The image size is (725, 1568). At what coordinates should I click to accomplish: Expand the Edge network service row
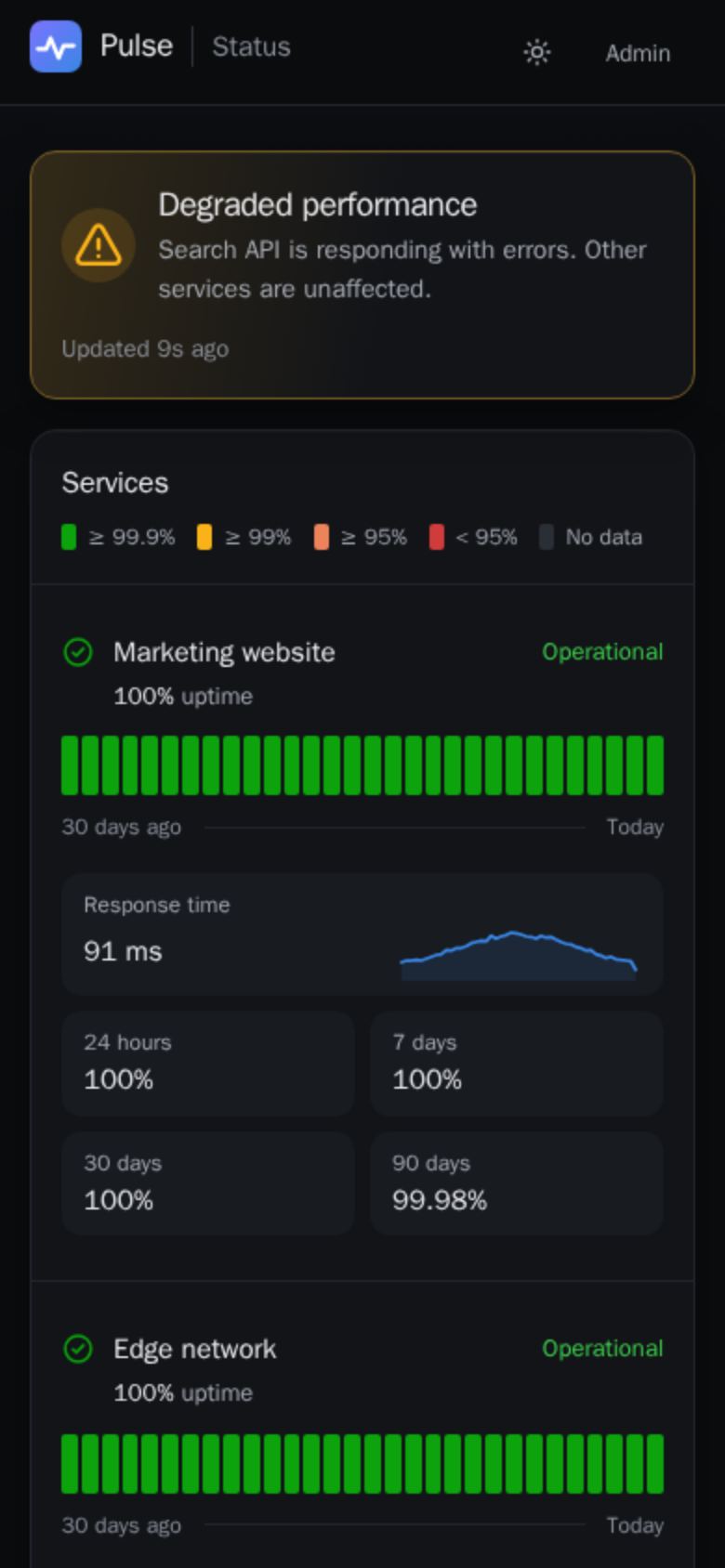pyautogui.click(x=362, y=1369)
